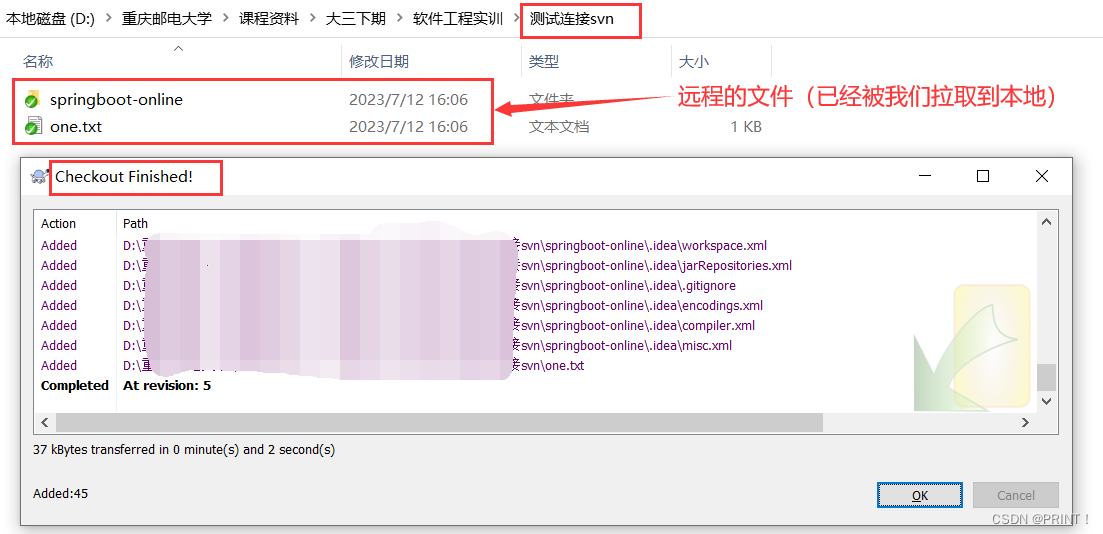Expand chevron after 本地磁盘 (D:)
The height and width of the screenshot is (534, 1103).
coord(108,19)
